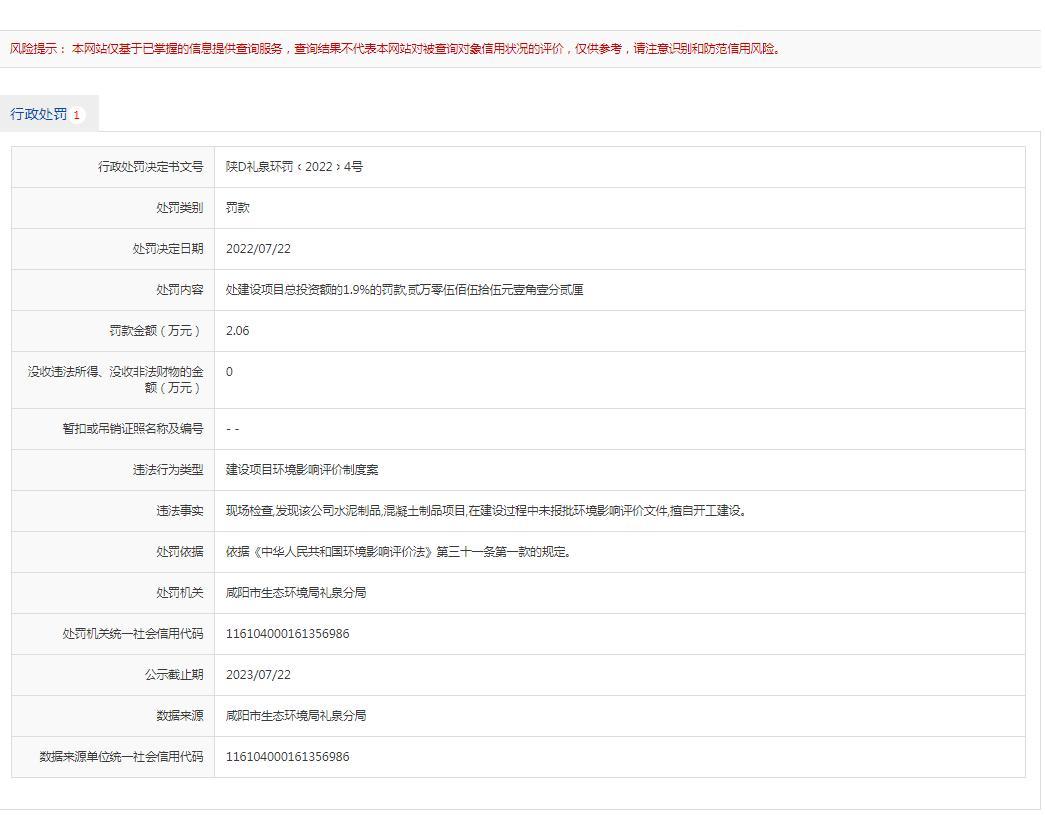The width and height of the screenshot is (1045, 822).
Task: Select violation type 建设项目环境影响评价制度案
Action: click(302, 470)
